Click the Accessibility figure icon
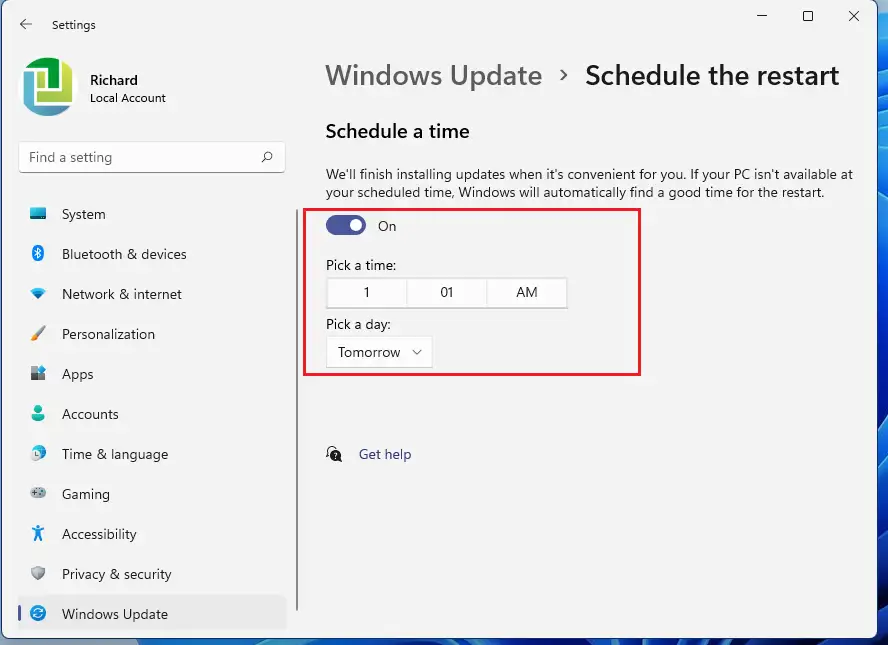 [x=38, y=533]
